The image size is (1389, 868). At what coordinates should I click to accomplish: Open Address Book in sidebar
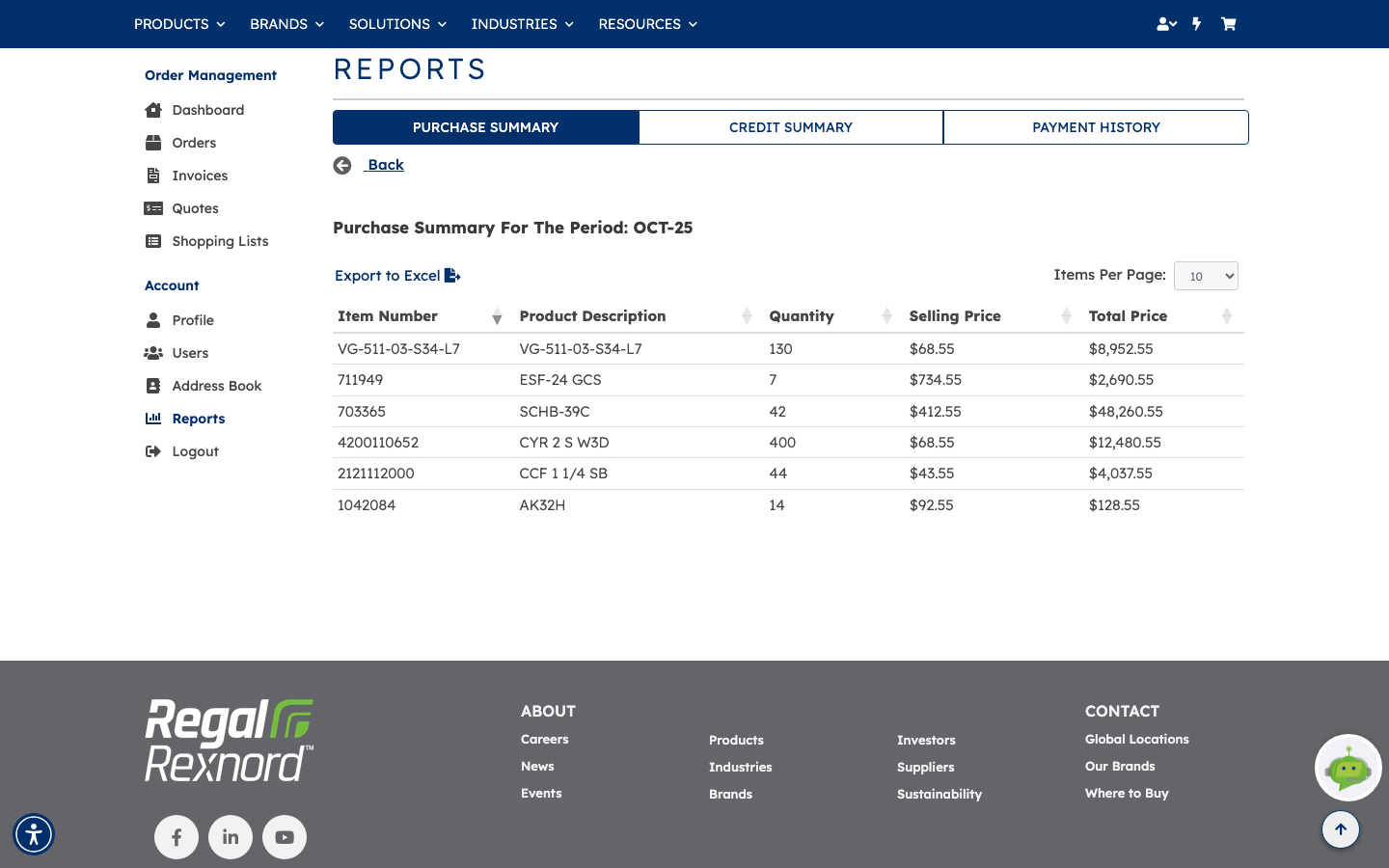click(217, 386)
